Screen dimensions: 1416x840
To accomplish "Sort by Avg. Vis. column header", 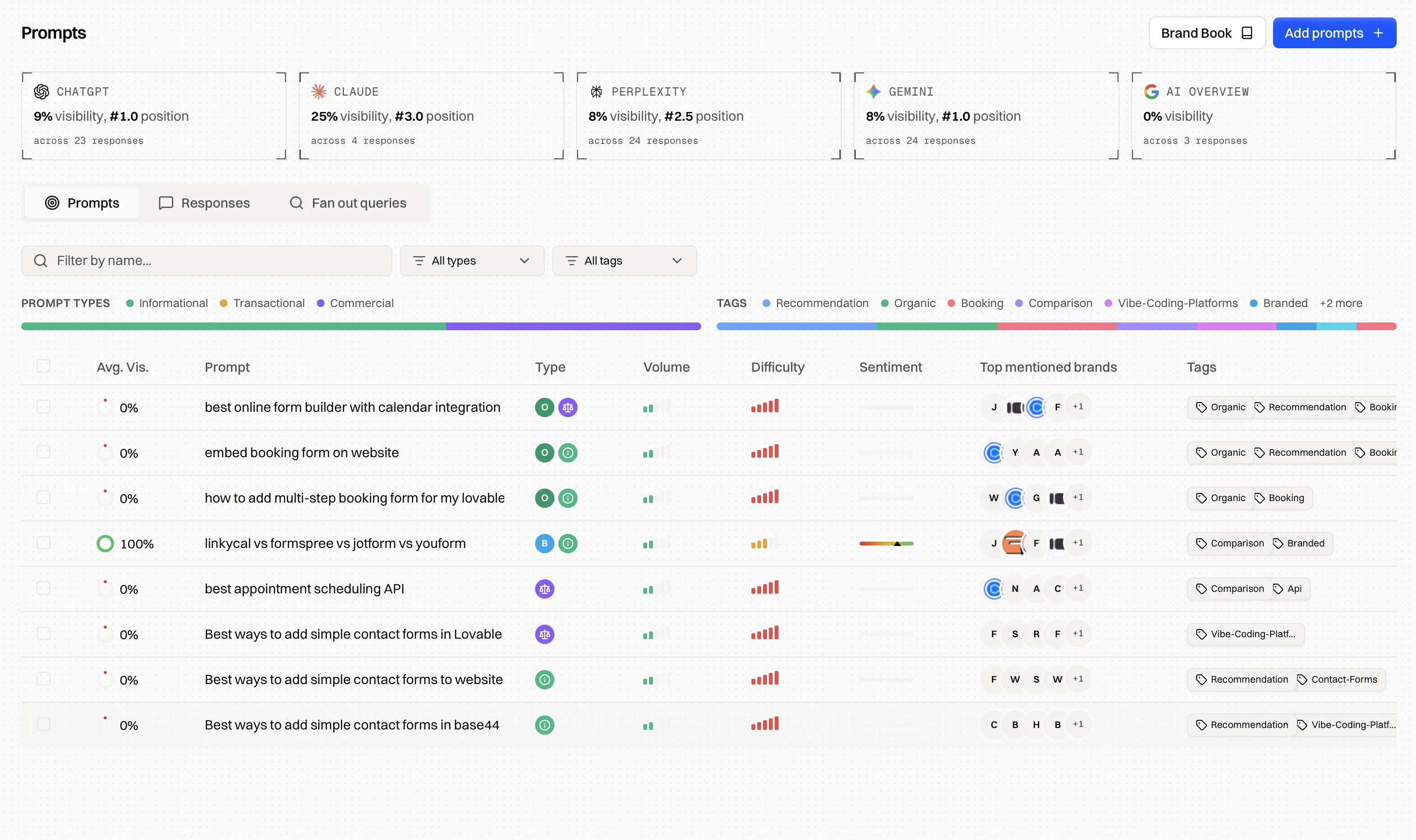I will tap(122, 367).
